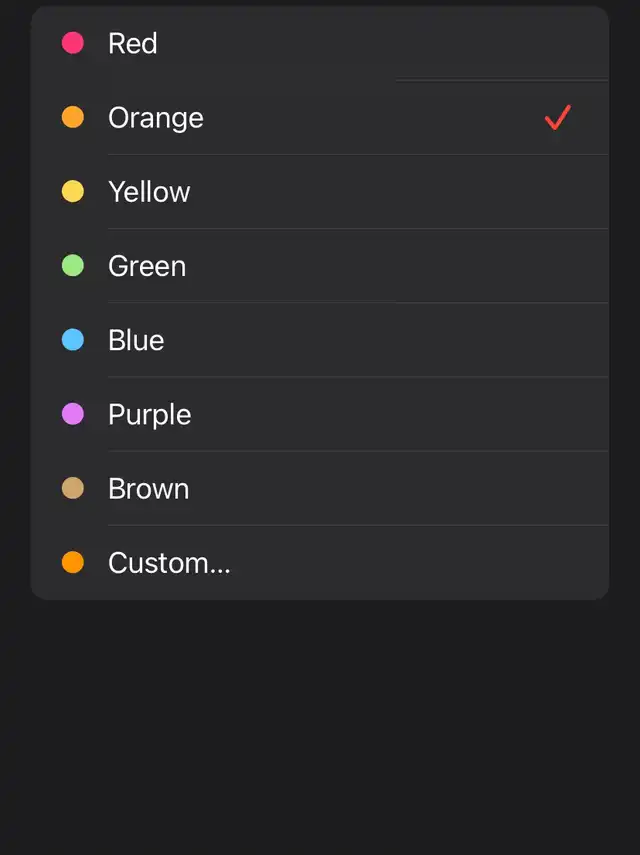
Task: Pick the Brown label
Action: click(149, 488)
